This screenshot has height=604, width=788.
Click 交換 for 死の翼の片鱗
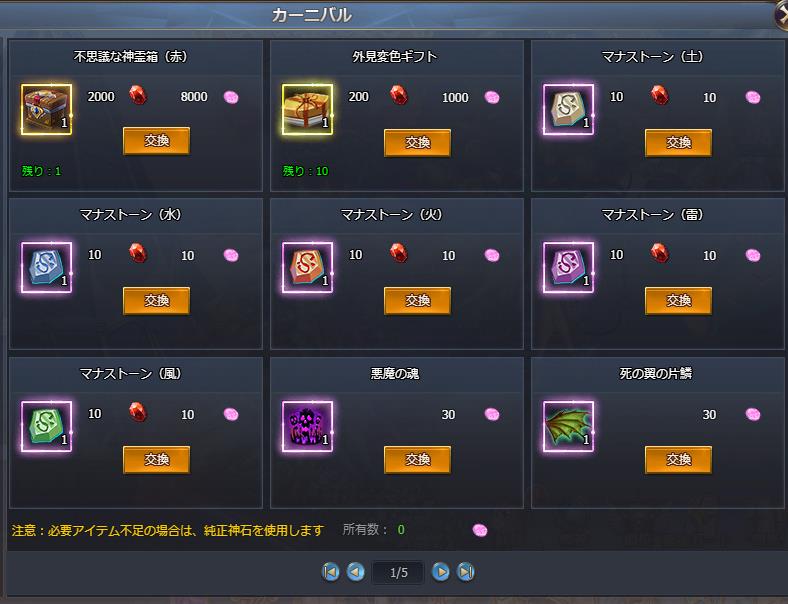[x=678, y=459]
